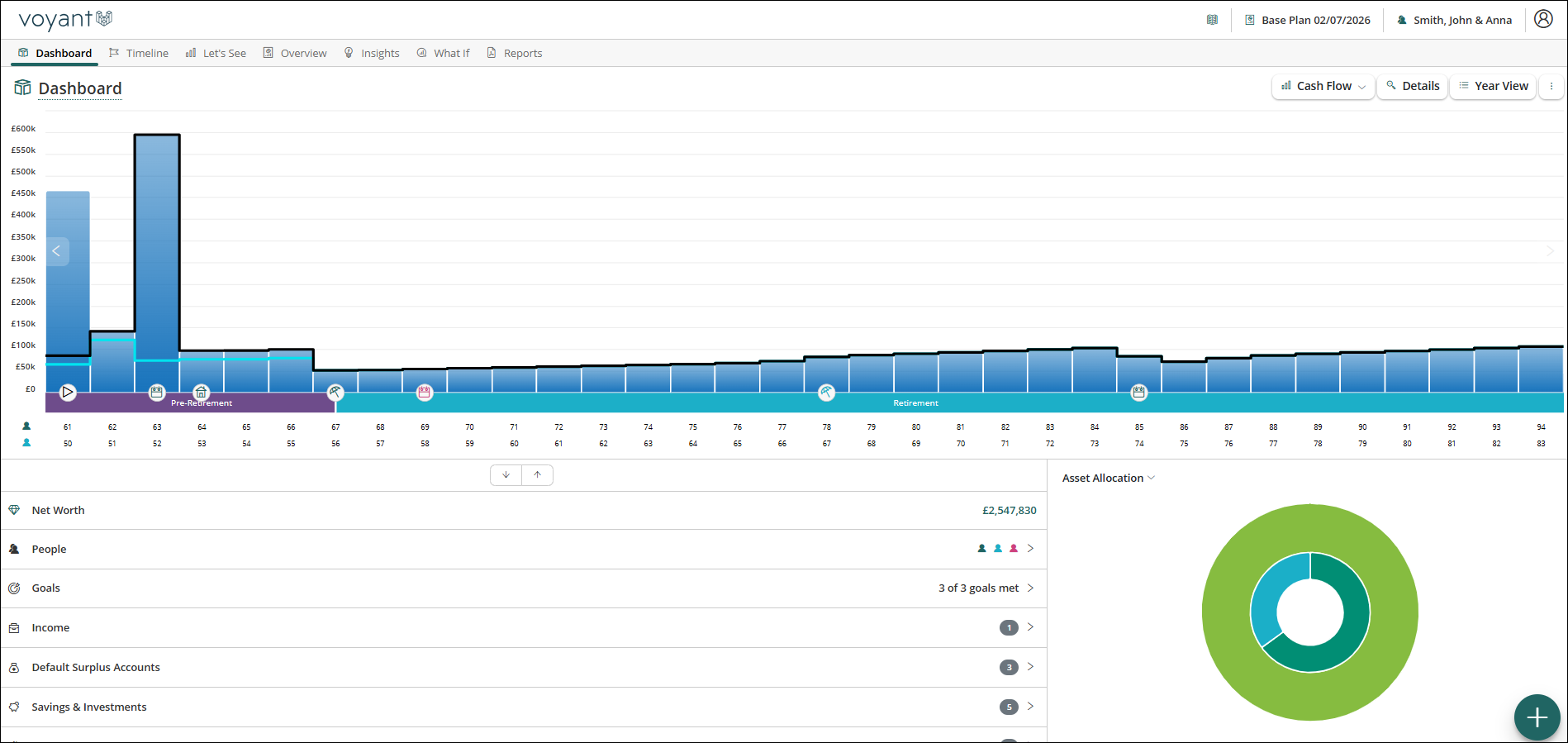Click the pink calendar event icon at age 69
The height and width of the screenshot is (743, 1568).
pyautogui.click(x=424, y=392)
